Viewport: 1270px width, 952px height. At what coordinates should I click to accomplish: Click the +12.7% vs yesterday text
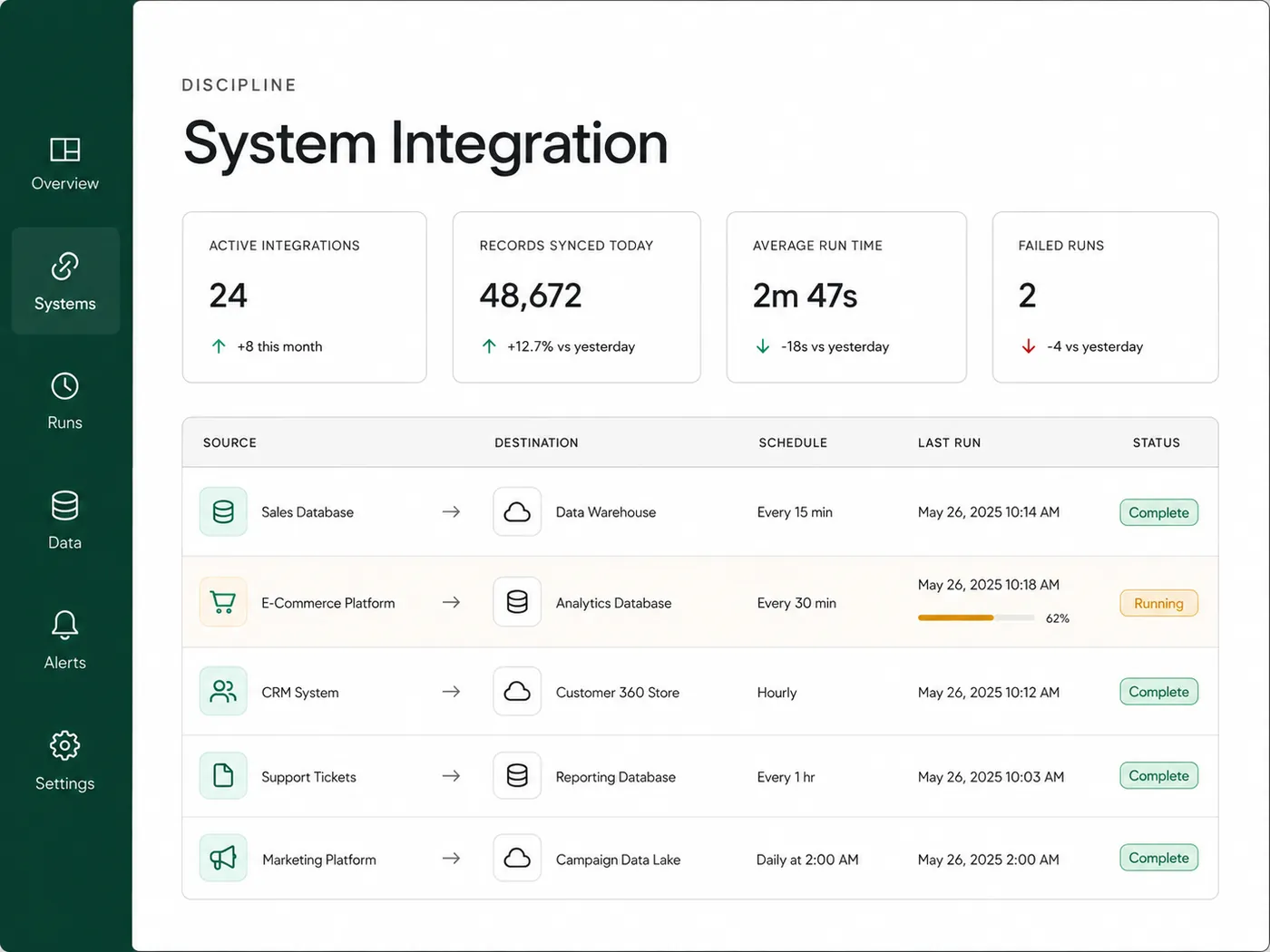coord(571,346)
